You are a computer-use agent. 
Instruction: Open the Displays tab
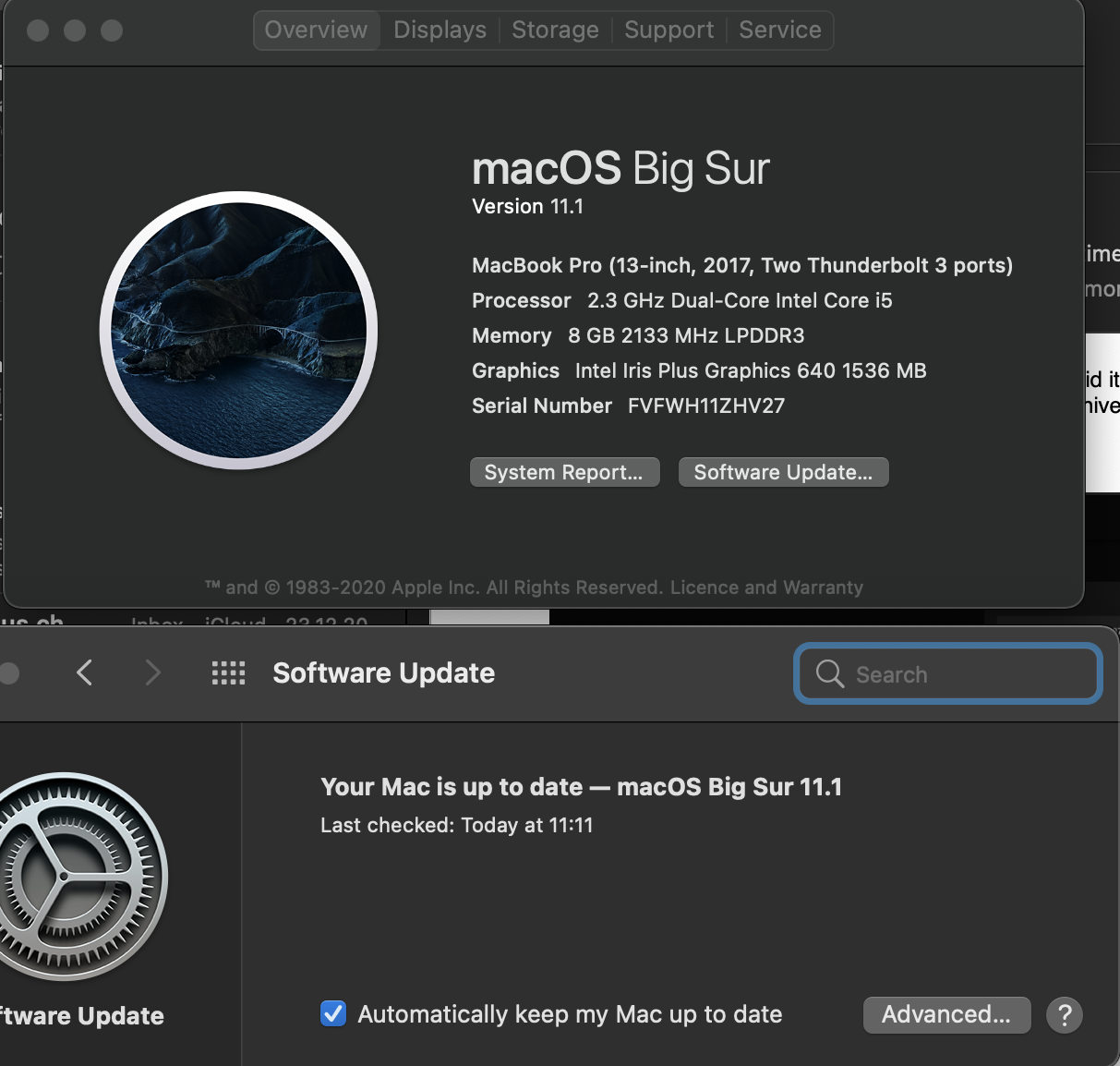pos(440,30)
